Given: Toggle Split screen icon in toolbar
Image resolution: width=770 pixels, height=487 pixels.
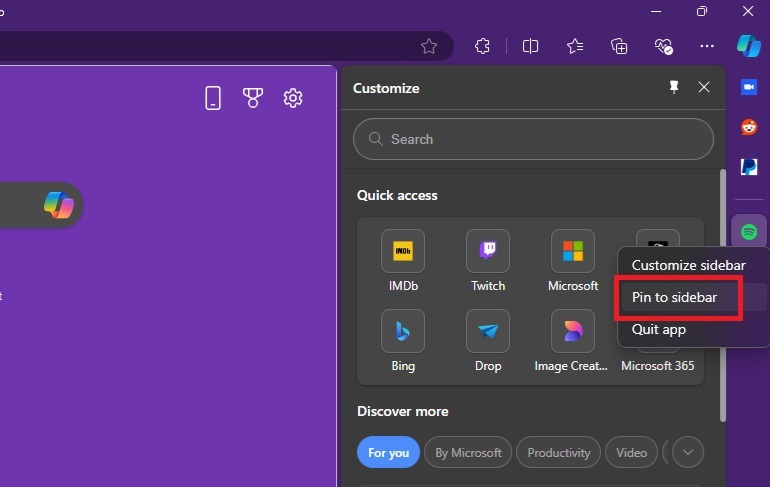Looking at the screenshot, I should click(530, 46).
